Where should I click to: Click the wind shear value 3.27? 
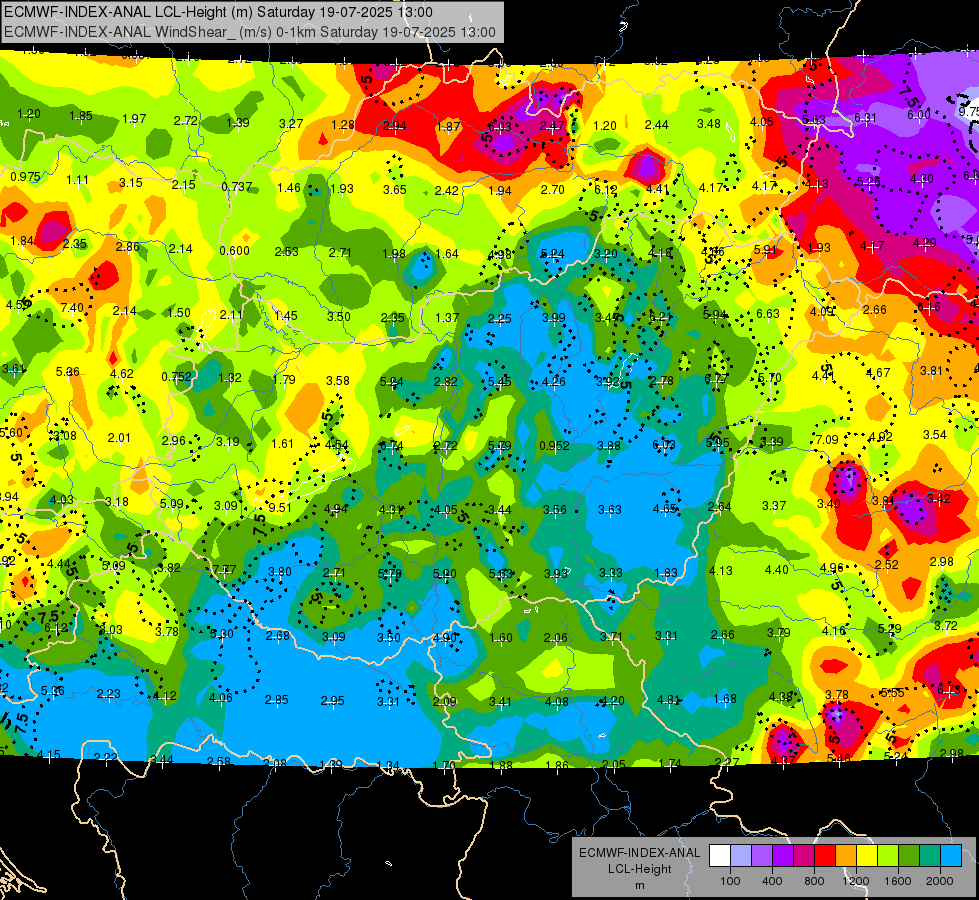[x=291, y=124]
